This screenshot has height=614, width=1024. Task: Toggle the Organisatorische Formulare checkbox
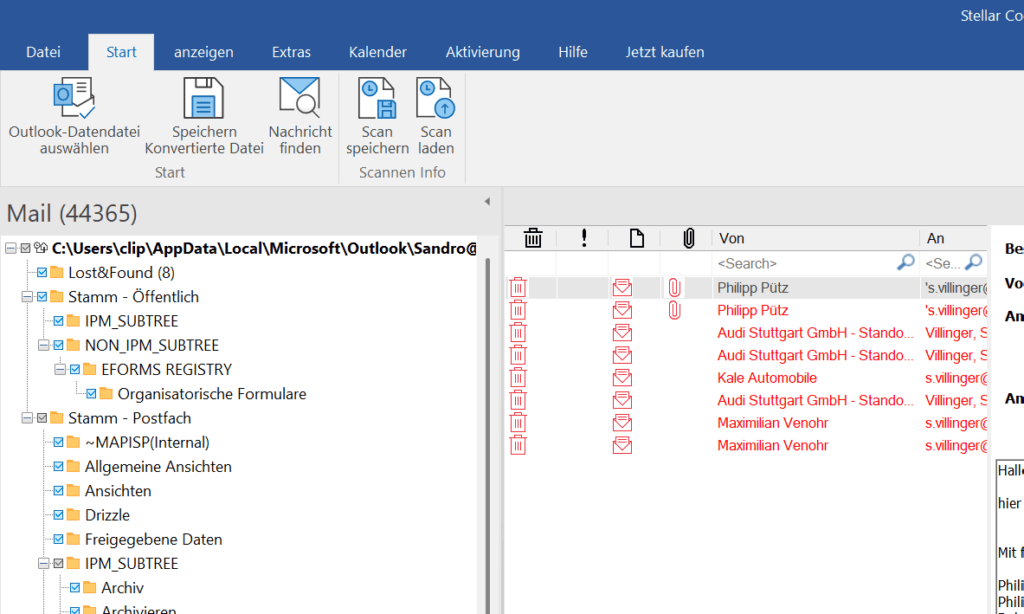pos(91,394)
